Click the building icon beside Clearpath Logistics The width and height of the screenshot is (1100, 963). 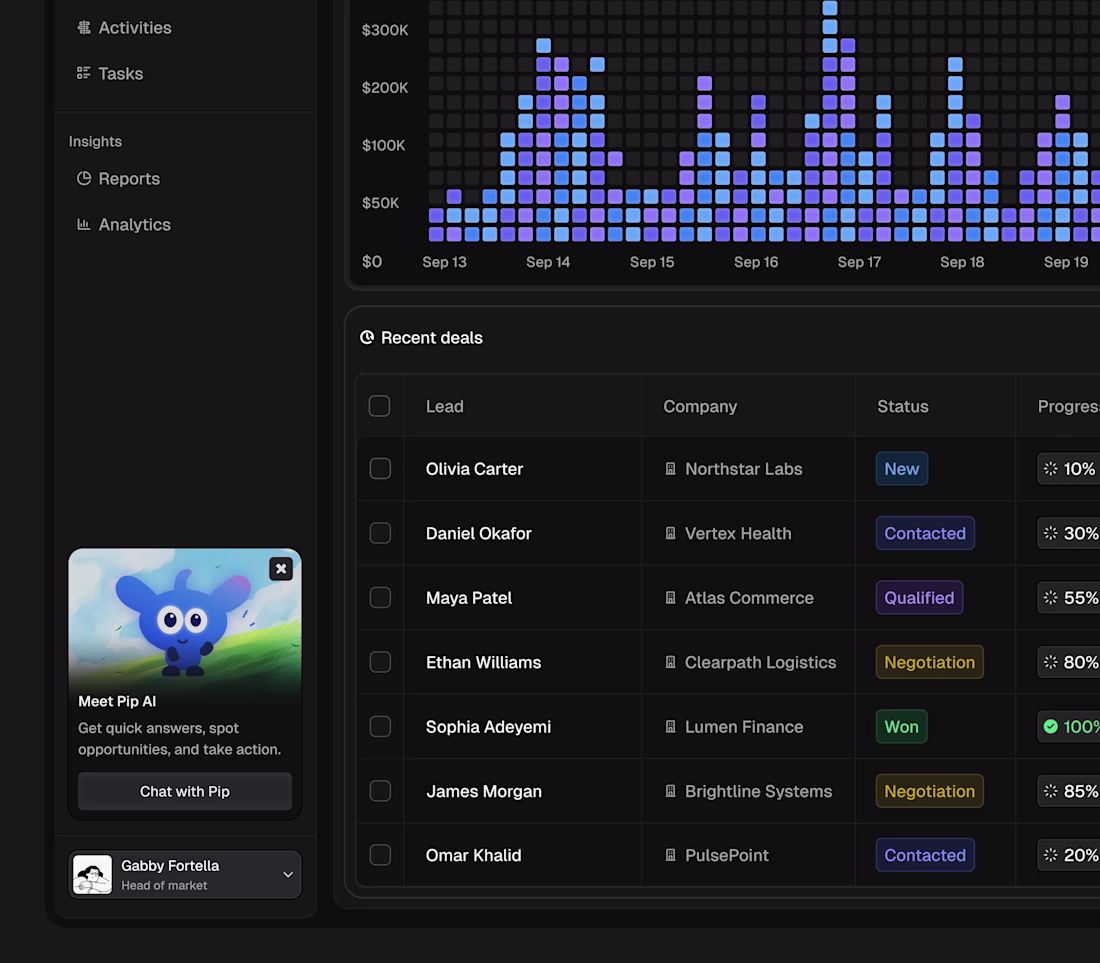671,662
